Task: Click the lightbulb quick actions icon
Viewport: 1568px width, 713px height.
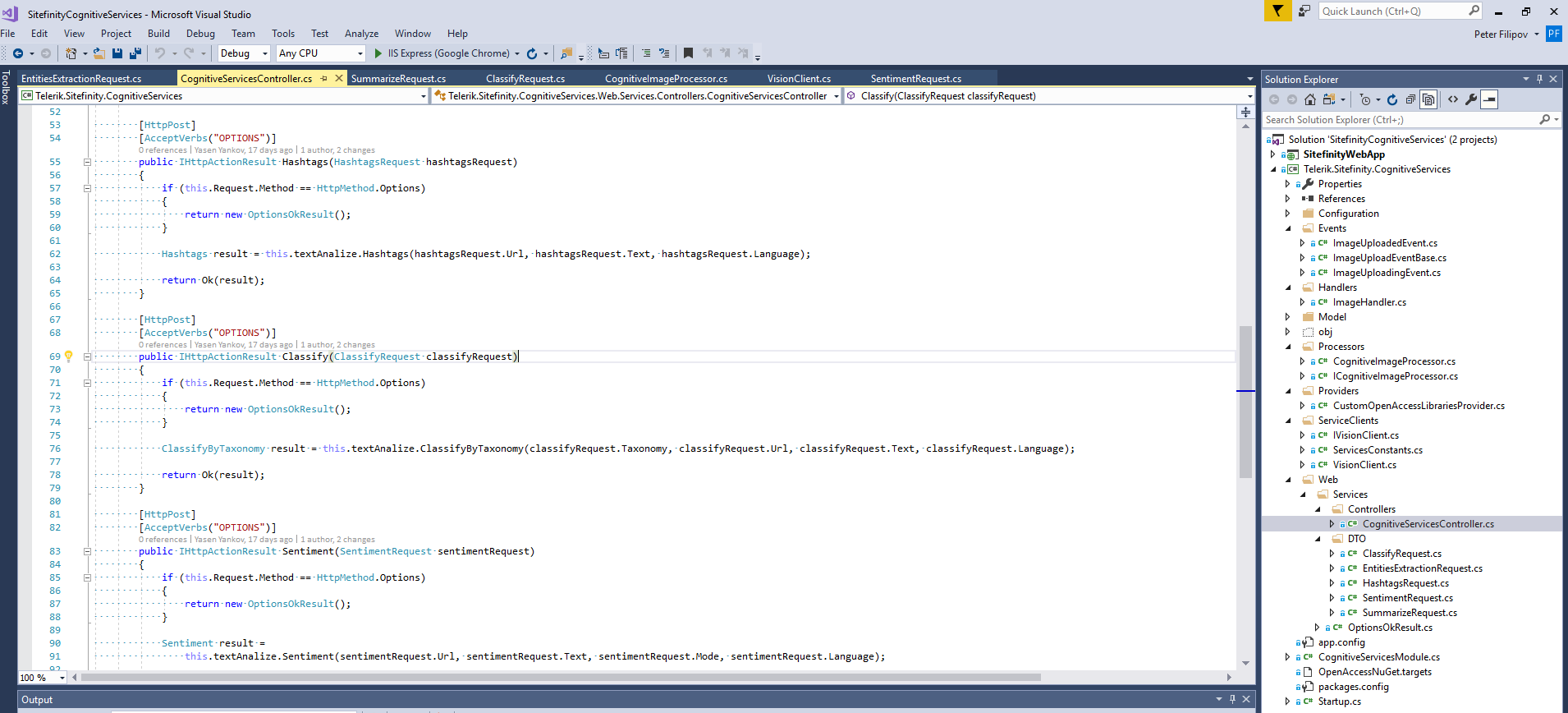Action: click(69, 356)
